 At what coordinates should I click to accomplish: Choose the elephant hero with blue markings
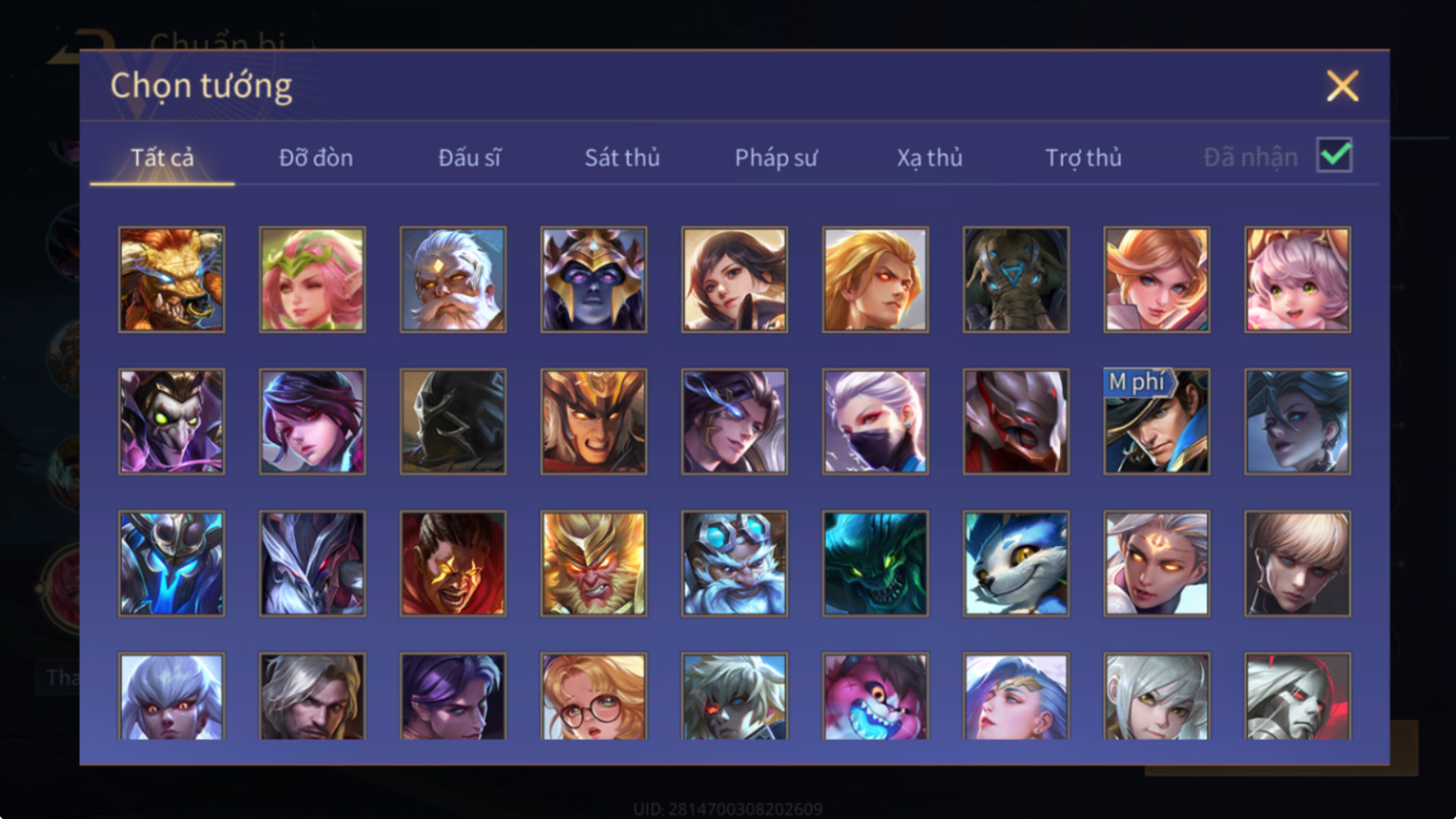(1015, 280)
